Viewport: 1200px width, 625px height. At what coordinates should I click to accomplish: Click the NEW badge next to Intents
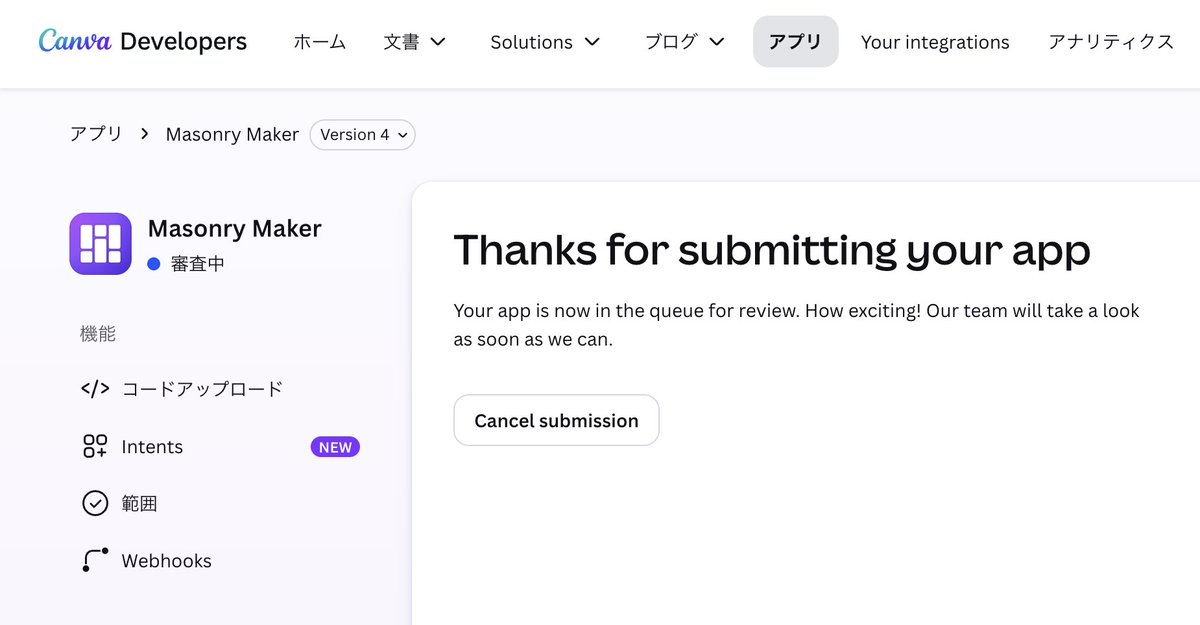click(x=335, y=447)
